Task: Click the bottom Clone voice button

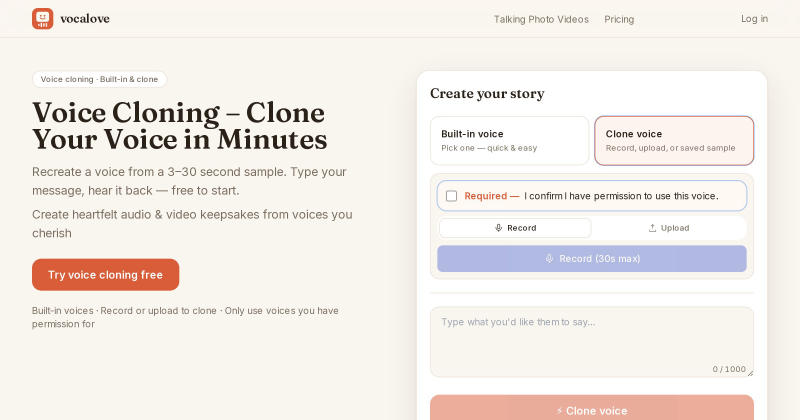Action: tap(592, 408)
